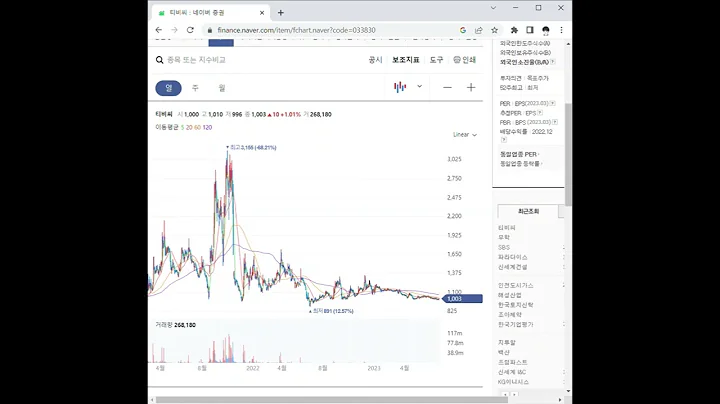Open the Chrome three-dot menu

pyautogui.click(x=561, y=30)
